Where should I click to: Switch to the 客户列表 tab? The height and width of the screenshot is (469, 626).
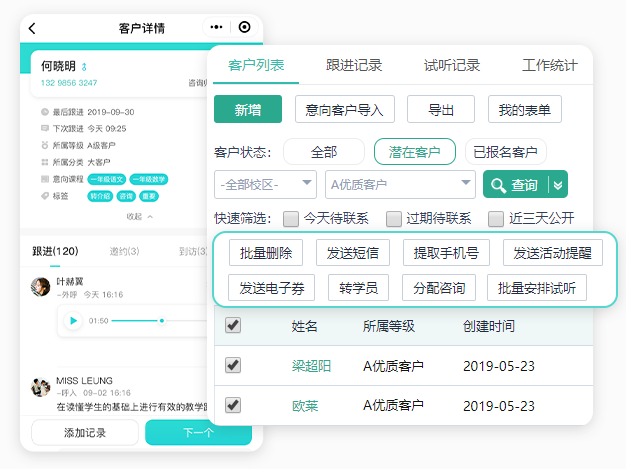click(256, 65)
